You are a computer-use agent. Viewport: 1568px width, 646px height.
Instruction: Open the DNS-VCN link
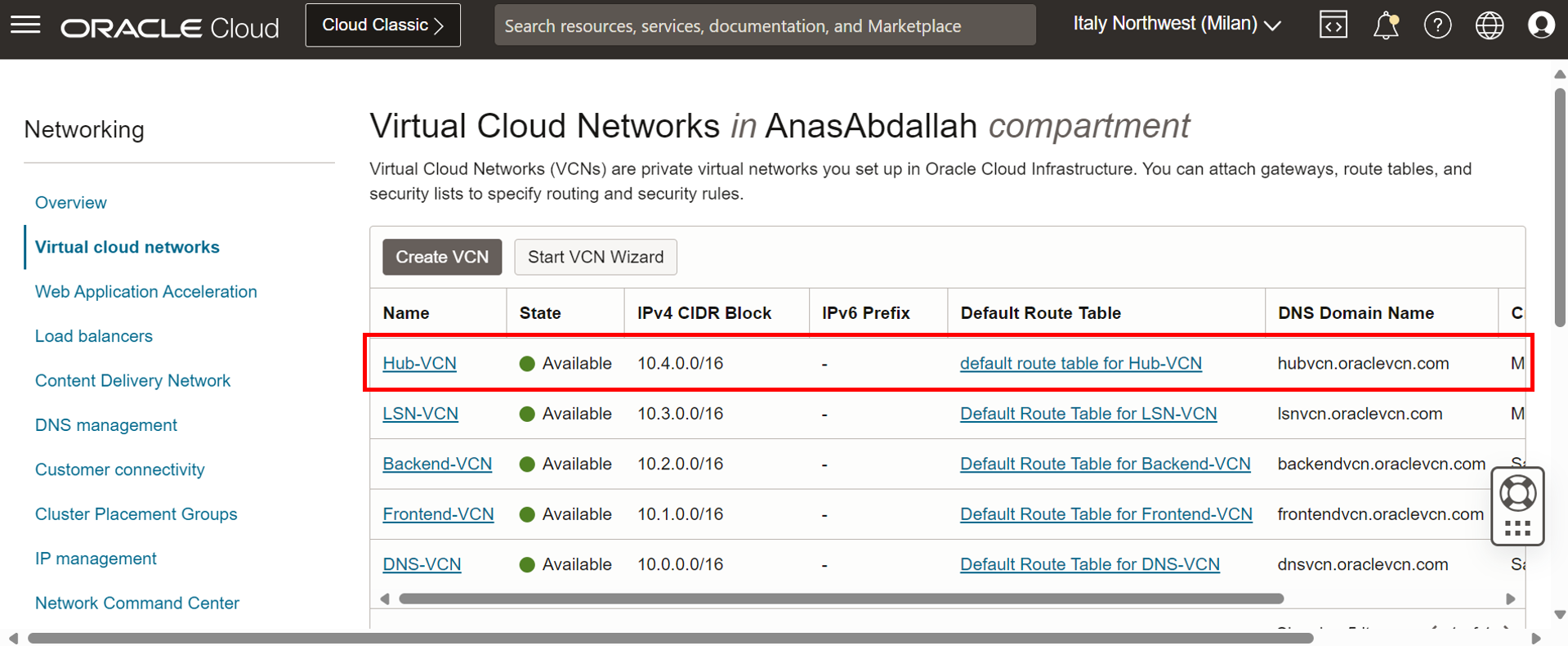[x=422, y=564]
